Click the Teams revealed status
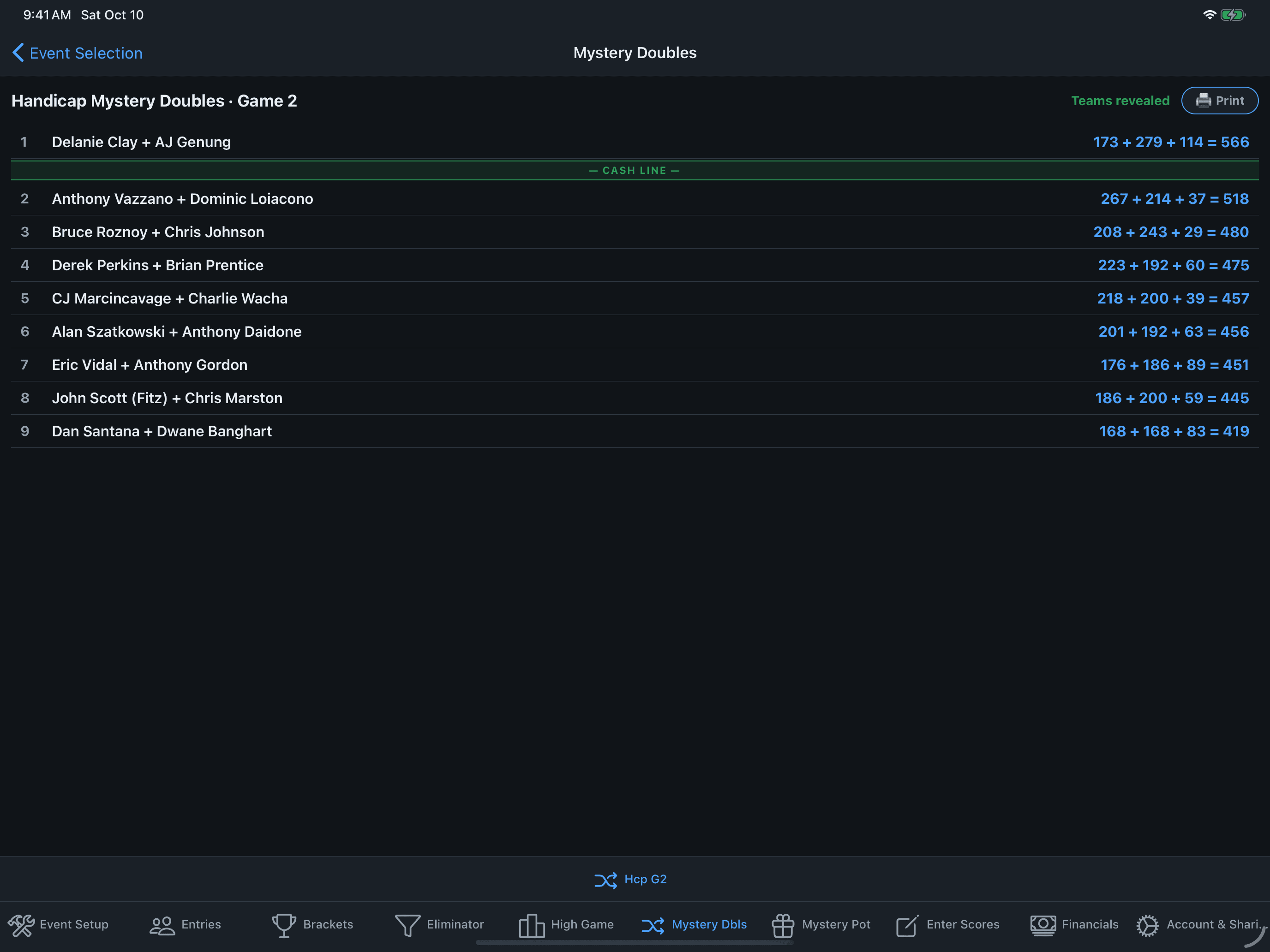This screenshot has width=1270, height=952. [1120, 101]
